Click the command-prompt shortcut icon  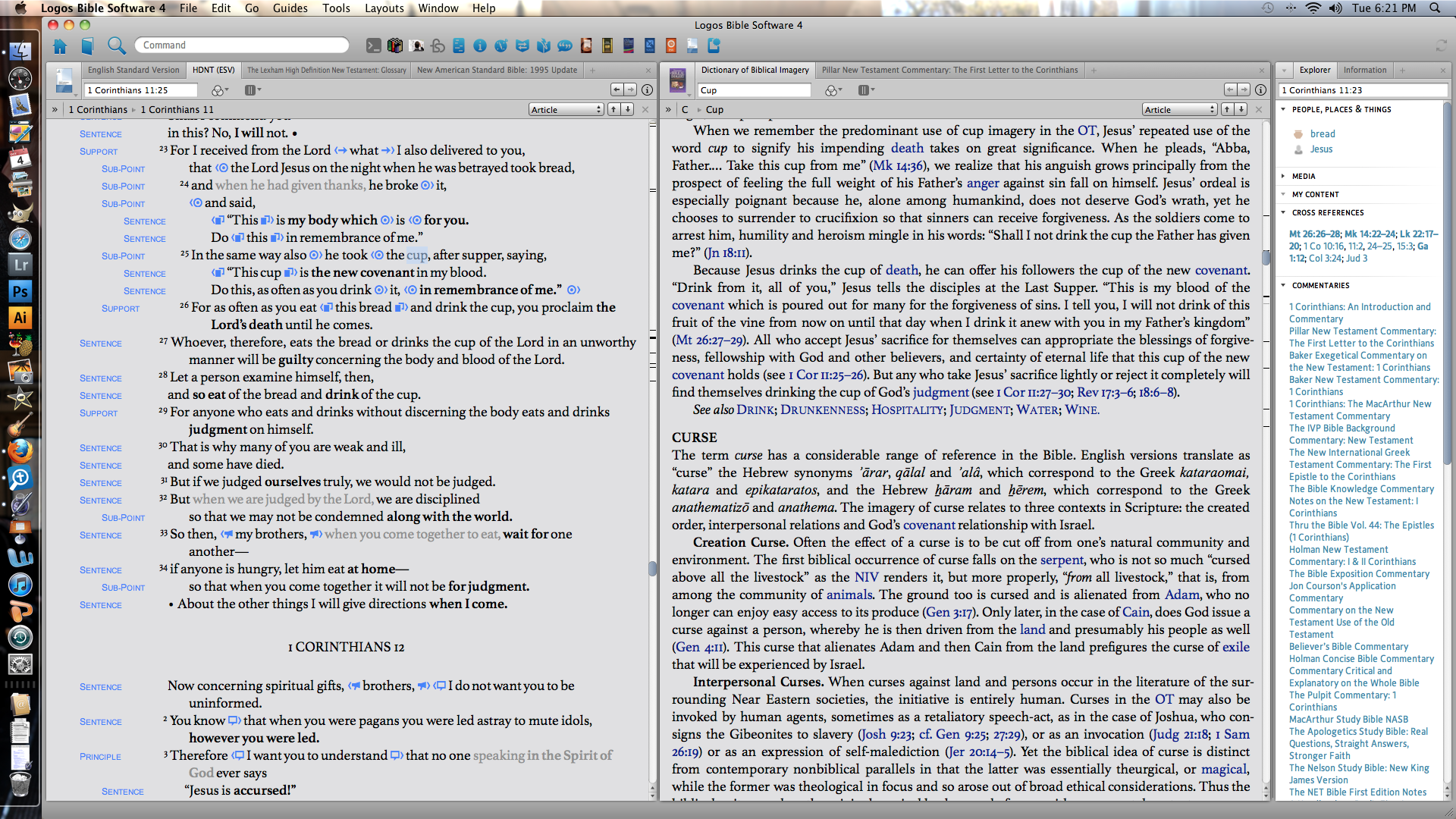point(373,46)
